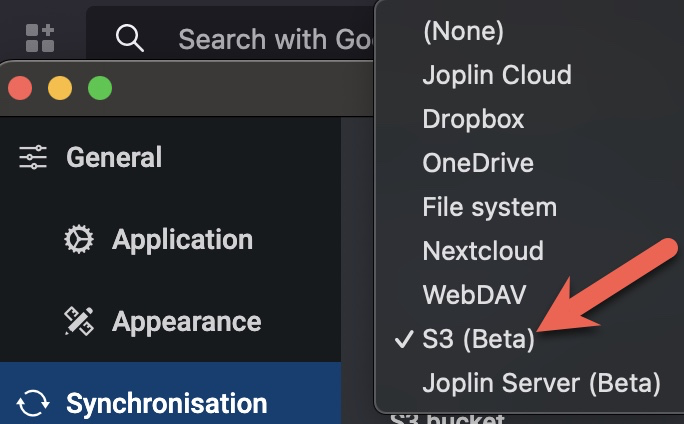Pick OneDrive in the dropdown
Screen dimensions: 684x424
478,163
